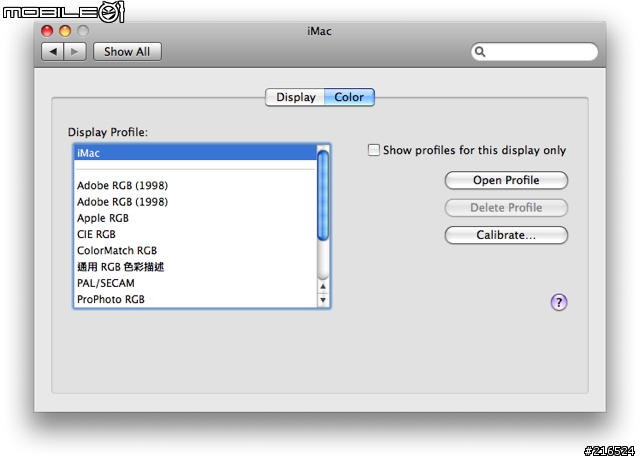Switch to the Display tab

[295, 97]
